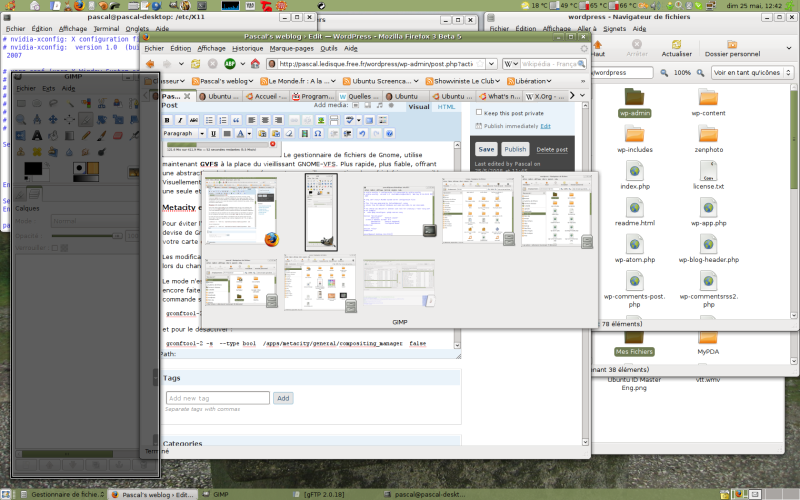This screenshot has width=800, height=500.
Task: Open the text color dropdown arrow beside A
Action: coord(249,134)
